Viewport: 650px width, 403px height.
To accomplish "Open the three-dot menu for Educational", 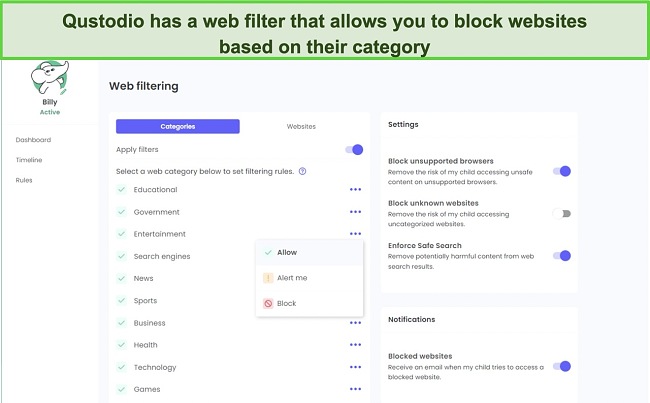I will (x=355, y=189).
